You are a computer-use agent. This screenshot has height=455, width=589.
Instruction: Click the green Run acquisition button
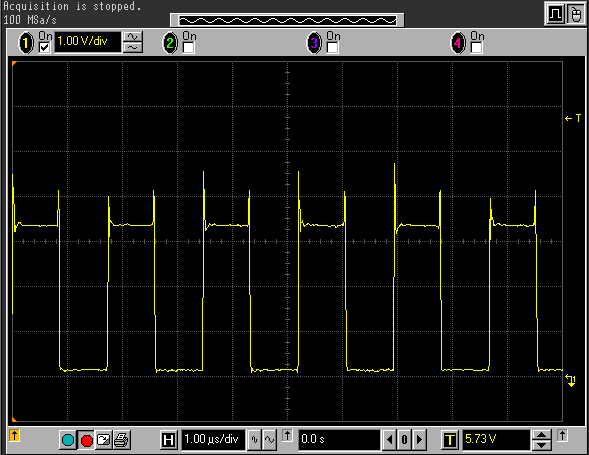pyautogui.click(x=68, y=440)
